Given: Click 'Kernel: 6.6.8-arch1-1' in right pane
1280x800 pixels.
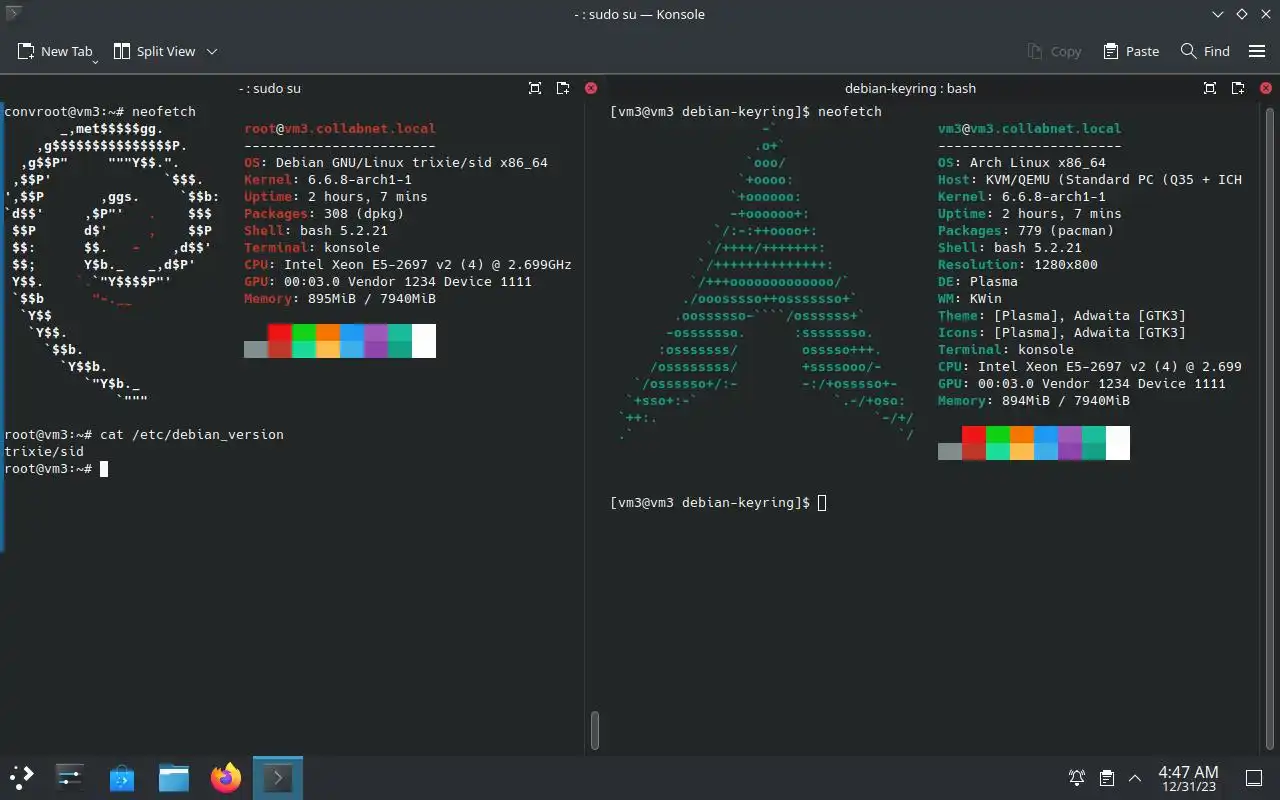Looking at the screenshot, I should pyautogui.click(x=1022, y=196).
